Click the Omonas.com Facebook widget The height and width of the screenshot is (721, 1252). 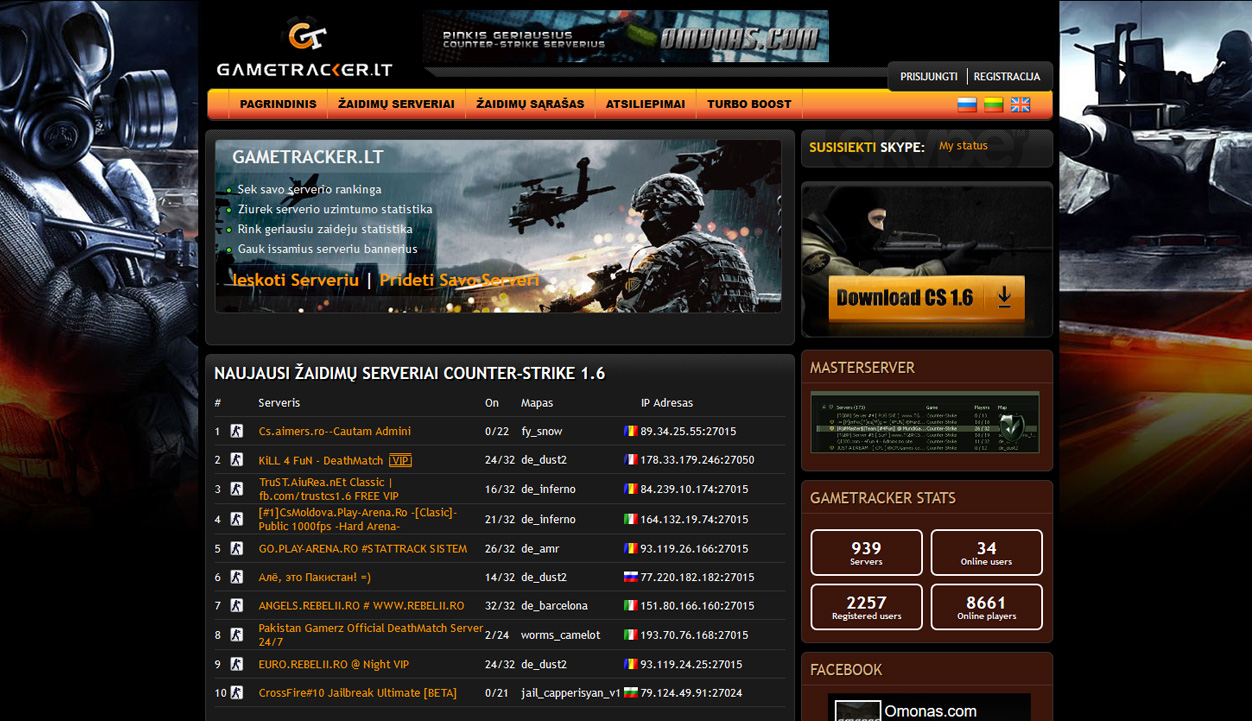pos(929,707)
